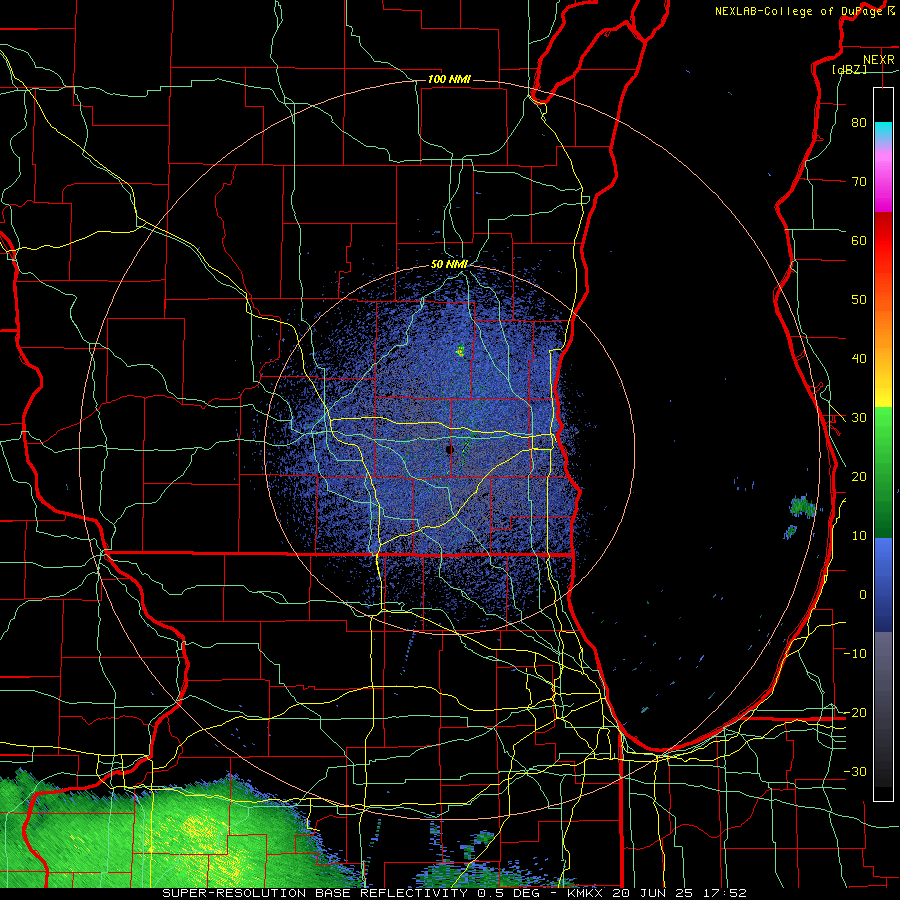Click the 100 NMI range ring label
900x900 pixels.
click(449, 79)
